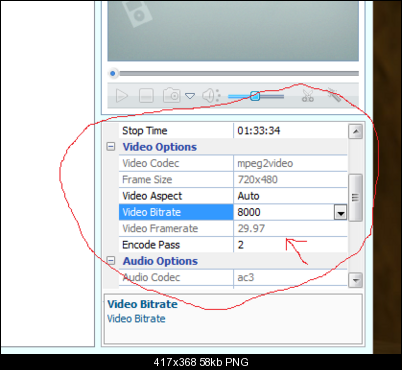Click the 720x480 frame size value
The width and height of the screenshot is (402, 370).
tap(257, 180)
